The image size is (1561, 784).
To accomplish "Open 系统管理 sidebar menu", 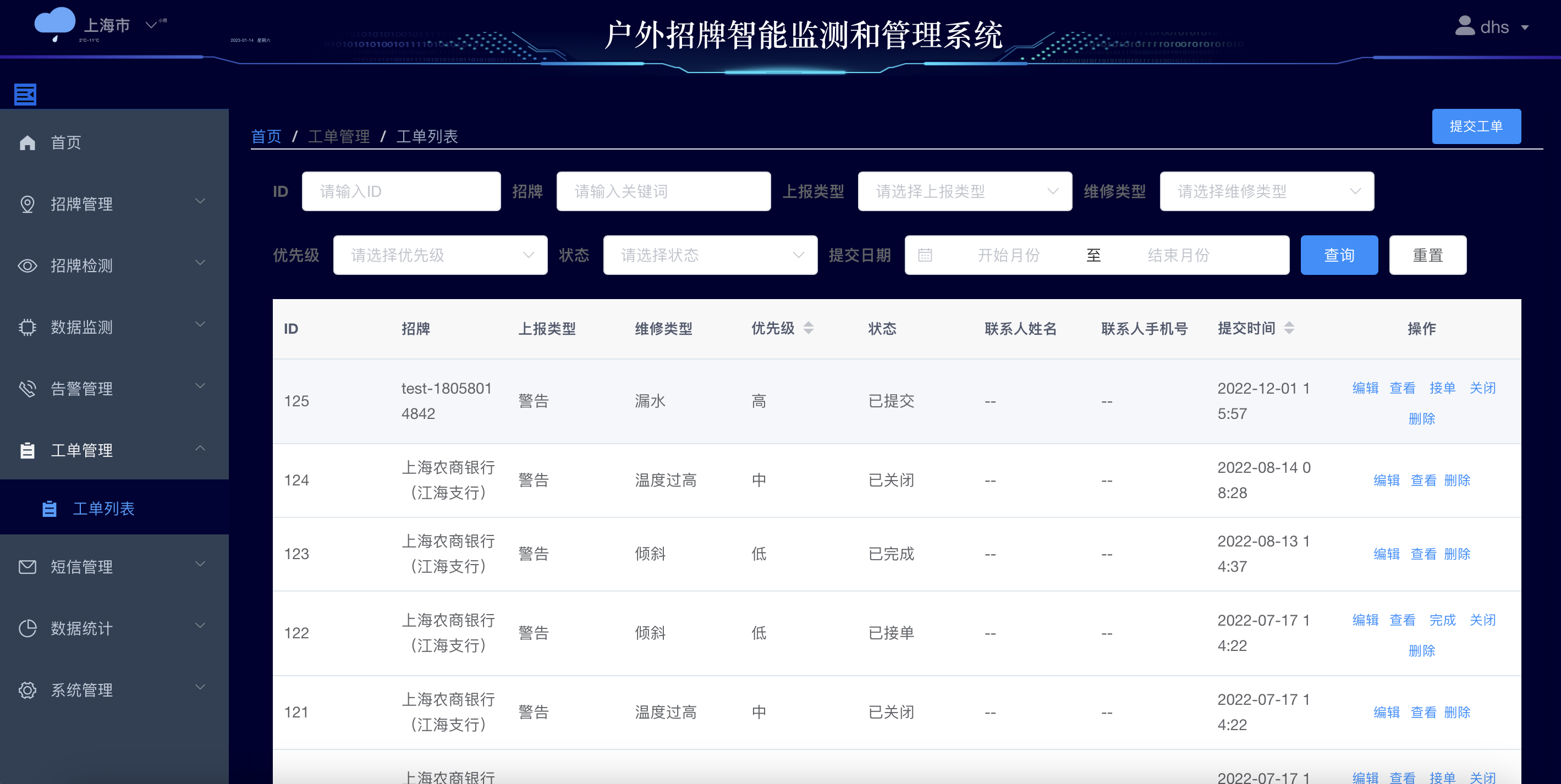I will (x=114, y=690).
